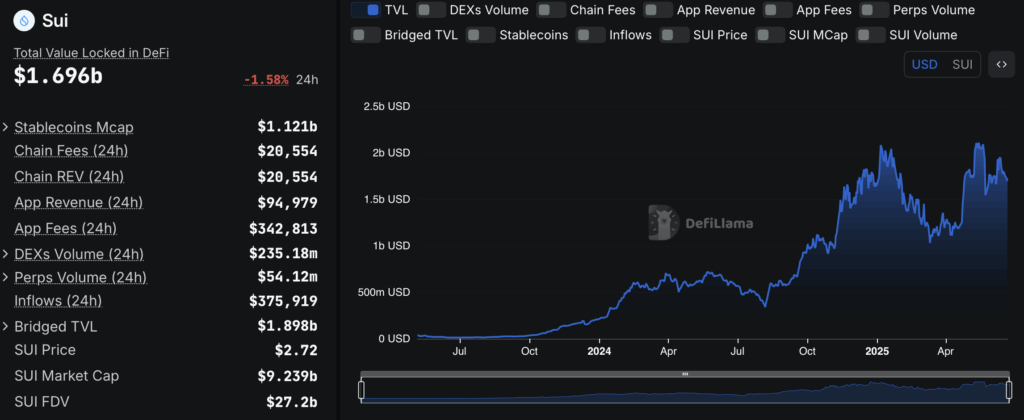Expand the DEXs Volume (24h) row
Viewport: 1024px width, 420px height.
[x=6, y=253]
